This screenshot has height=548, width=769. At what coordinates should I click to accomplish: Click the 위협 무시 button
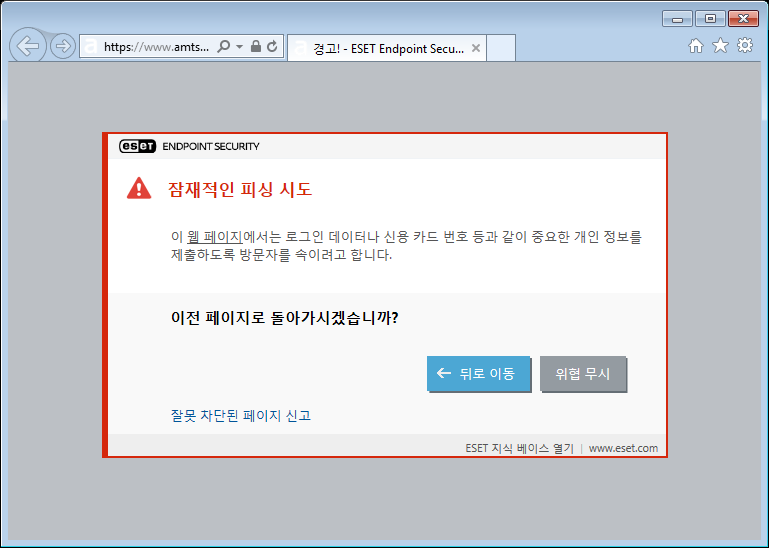coord(583,374)
